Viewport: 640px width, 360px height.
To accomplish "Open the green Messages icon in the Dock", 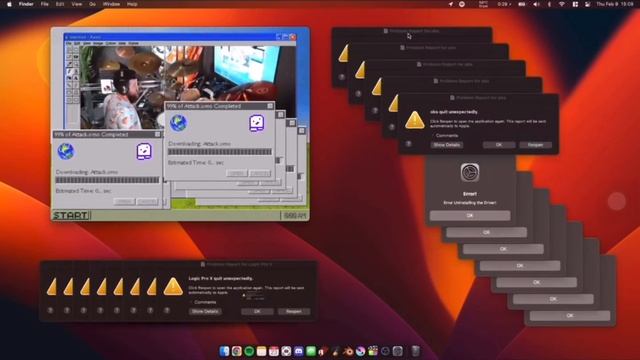I will point(311,351).
